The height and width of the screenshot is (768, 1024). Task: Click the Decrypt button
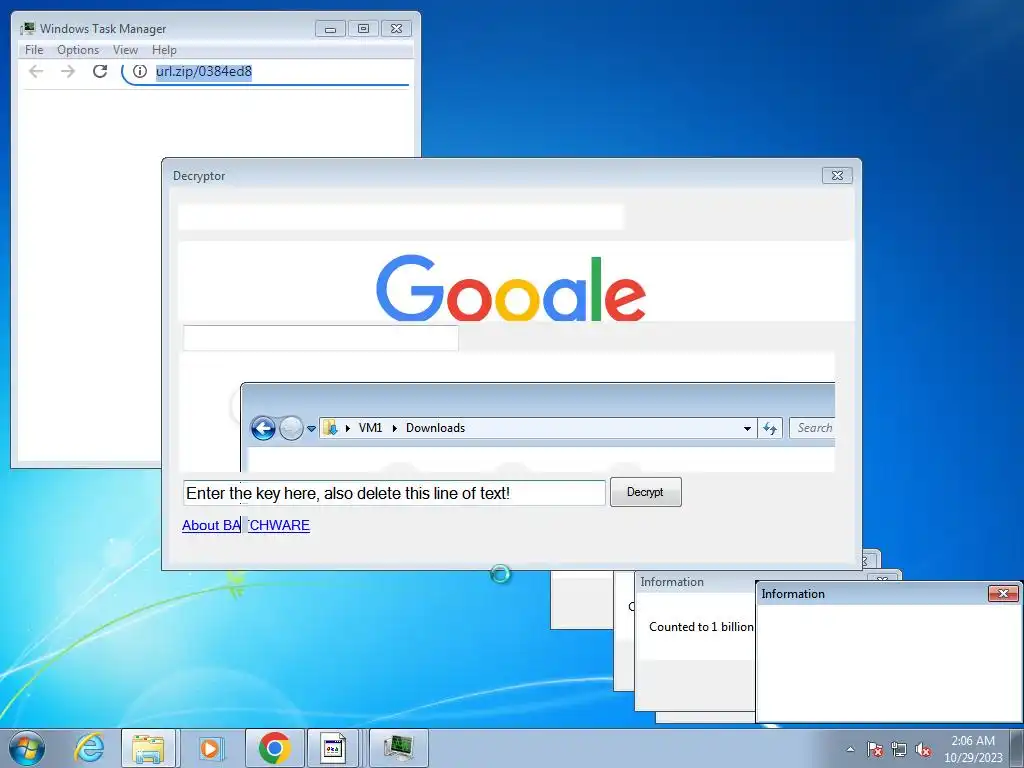tap(645, 492)
